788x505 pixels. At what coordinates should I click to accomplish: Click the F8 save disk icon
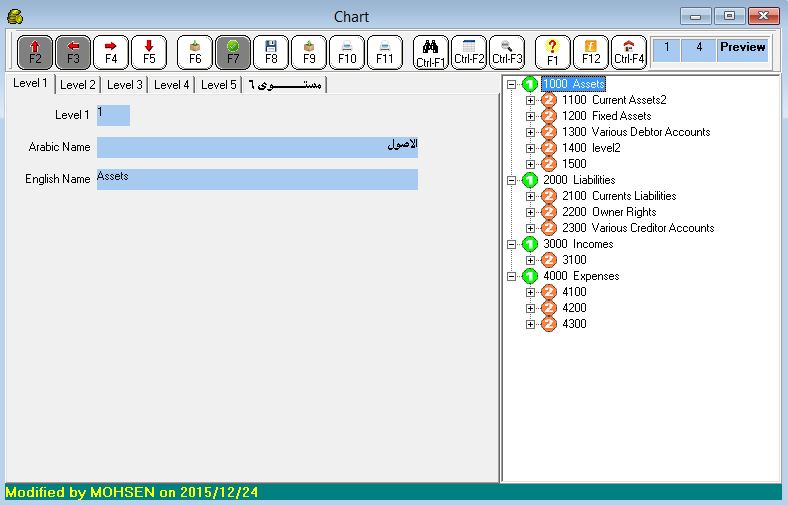tap(271, 52)
